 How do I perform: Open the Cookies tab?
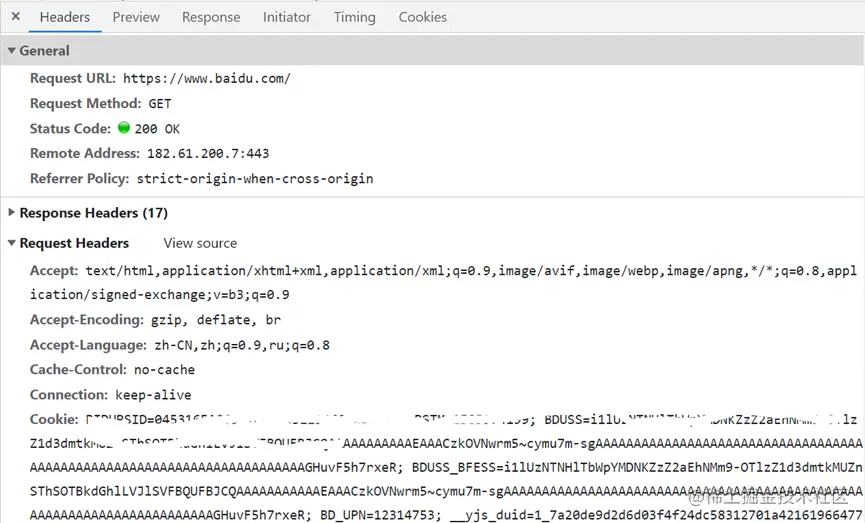click(x=423, y=17)
